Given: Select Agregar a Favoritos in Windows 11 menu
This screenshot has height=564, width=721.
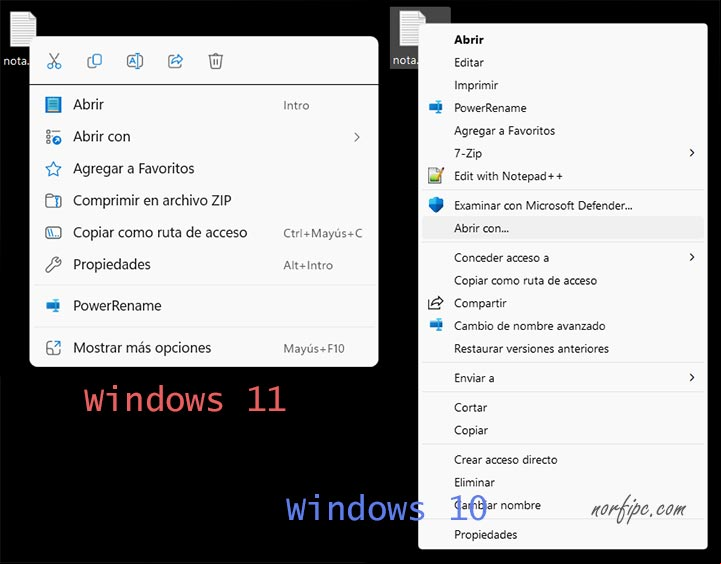Looking at the screenshot, I should 204,169.
